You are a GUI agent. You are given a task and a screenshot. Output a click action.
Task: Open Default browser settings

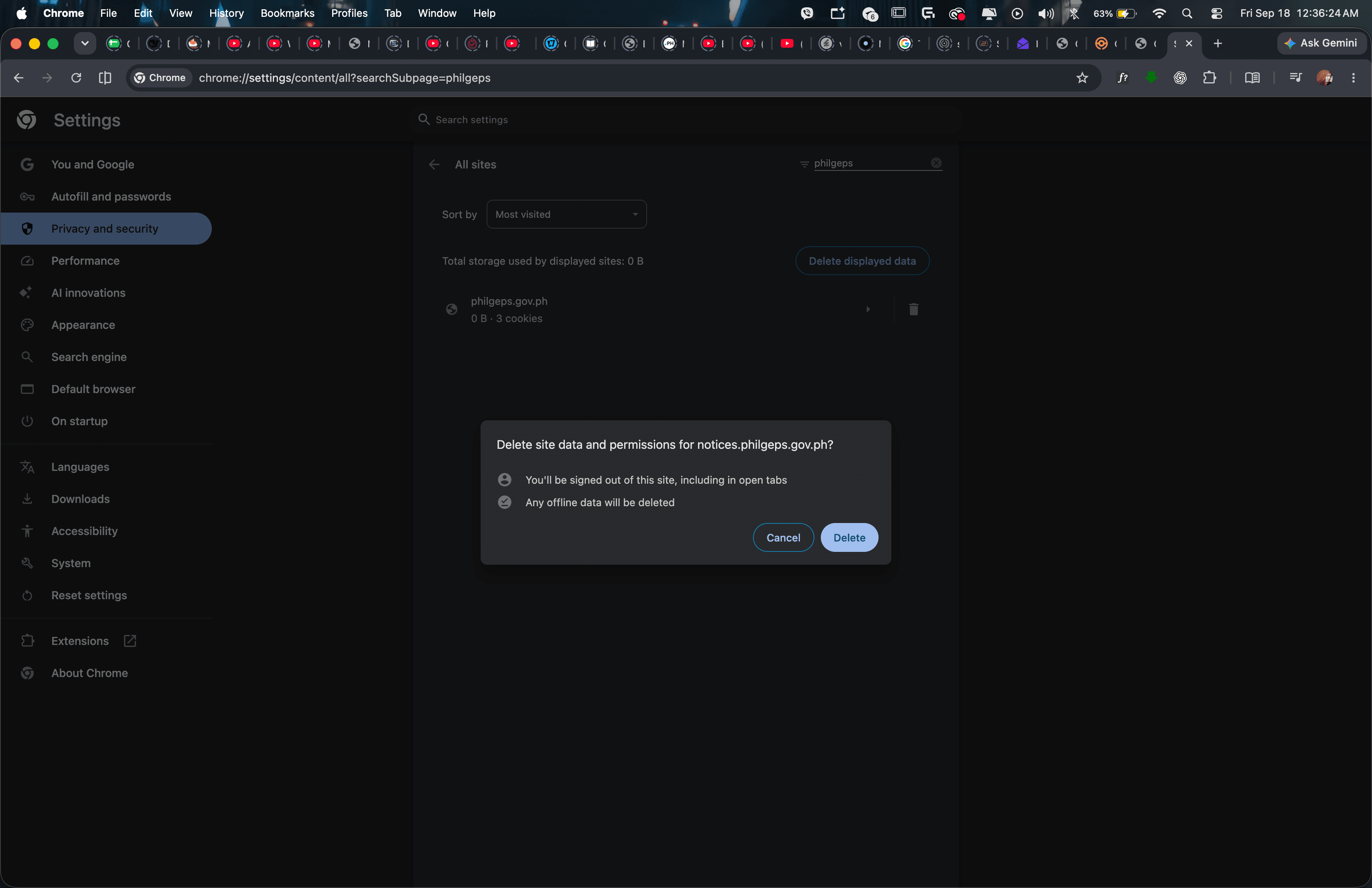point(93,389)
